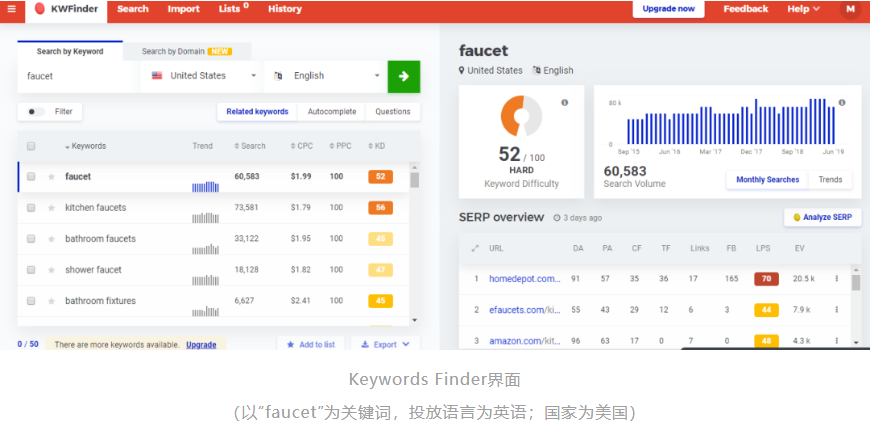
Task: Sort by the KD column header
Action: [x=376, y=146]
